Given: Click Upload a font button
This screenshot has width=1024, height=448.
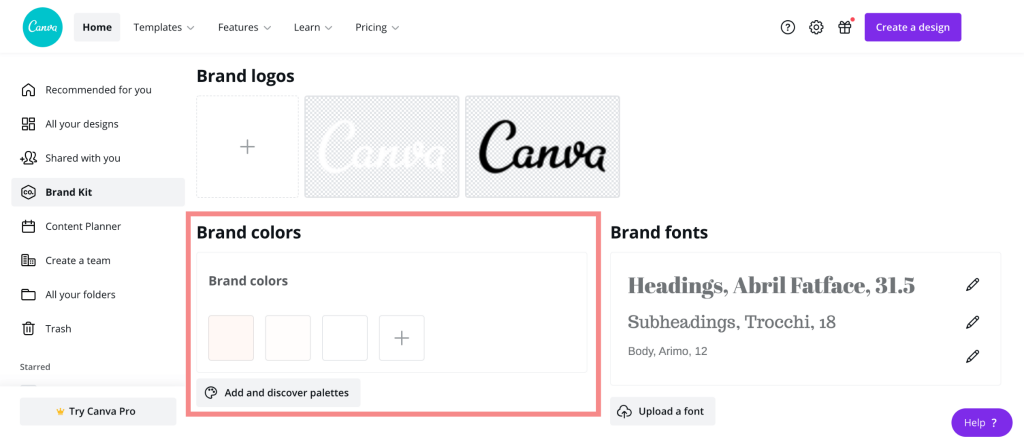Looking at the screenshot, I should click(x=662, y=411).
